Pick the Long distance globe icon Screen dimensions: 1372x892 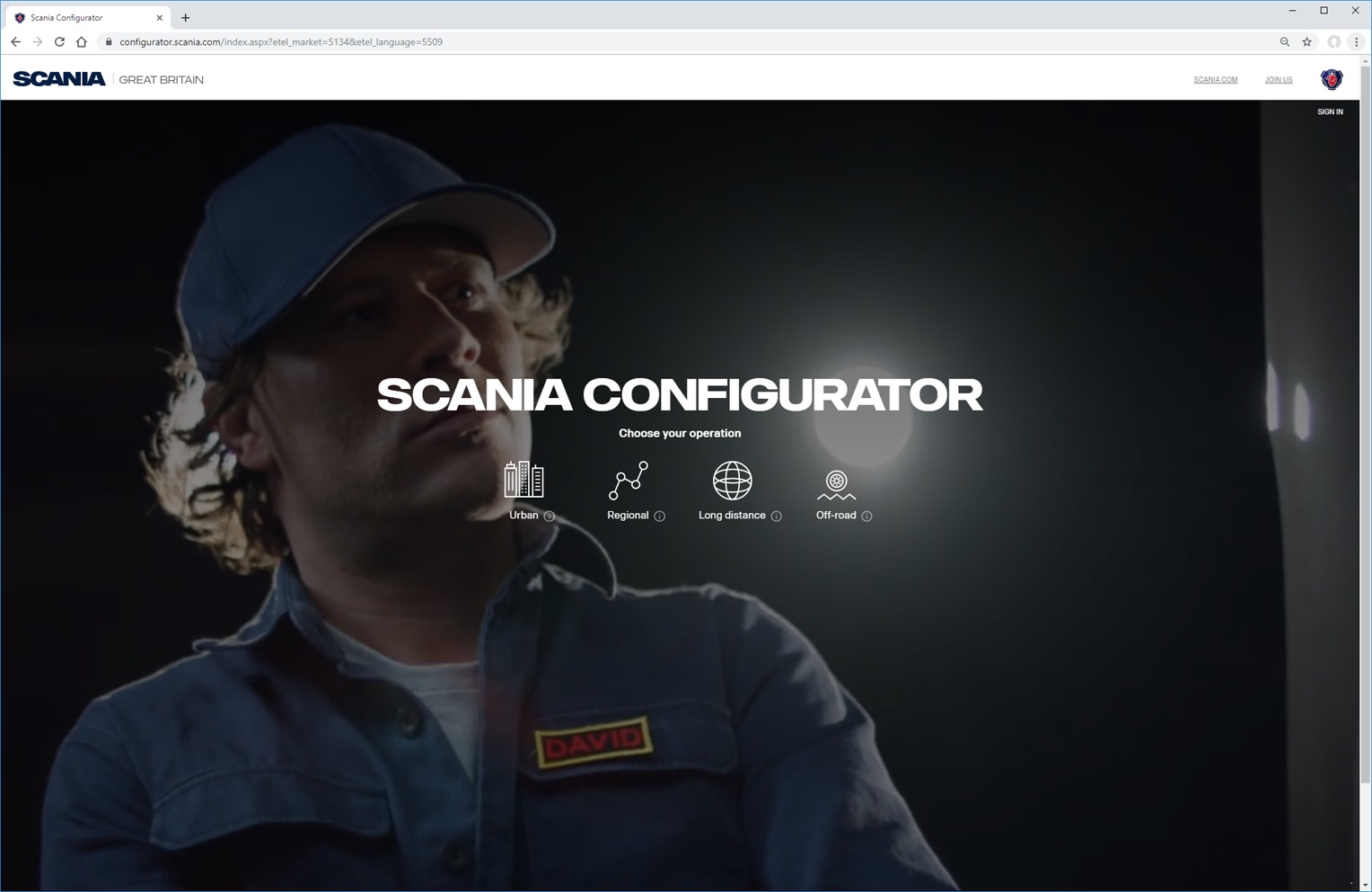[732, 481]
